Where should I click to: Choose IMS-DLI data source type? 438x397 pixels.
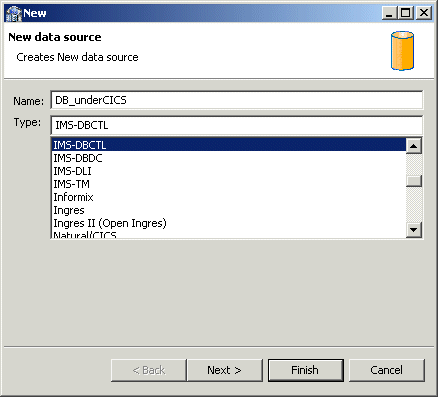click(x=229, y=171)
